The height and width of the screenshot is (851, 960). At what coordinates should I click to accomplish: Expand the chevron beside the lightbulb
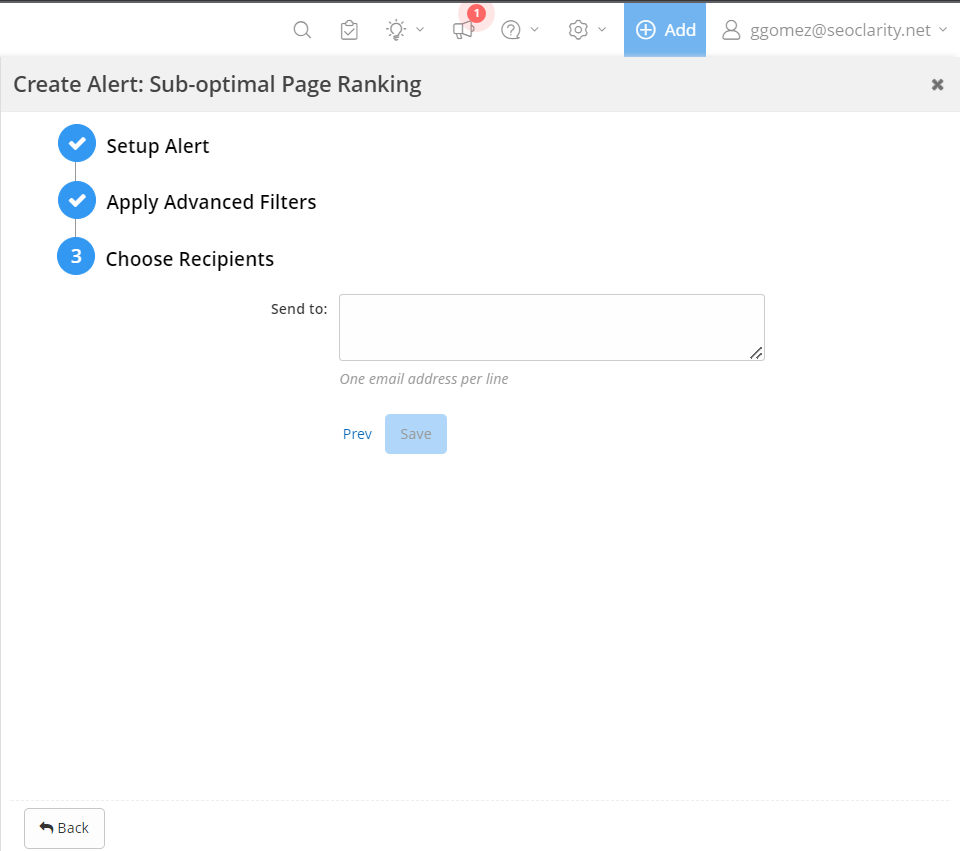coord(420,30)
